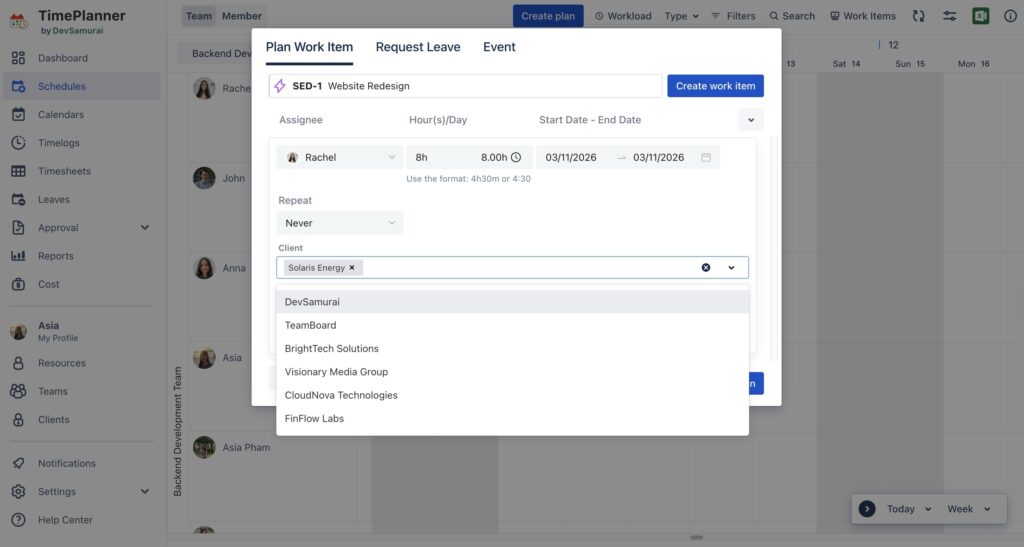1024x547 pixels.
Task: Click the Teams group icon
Action: click(18, 391)
